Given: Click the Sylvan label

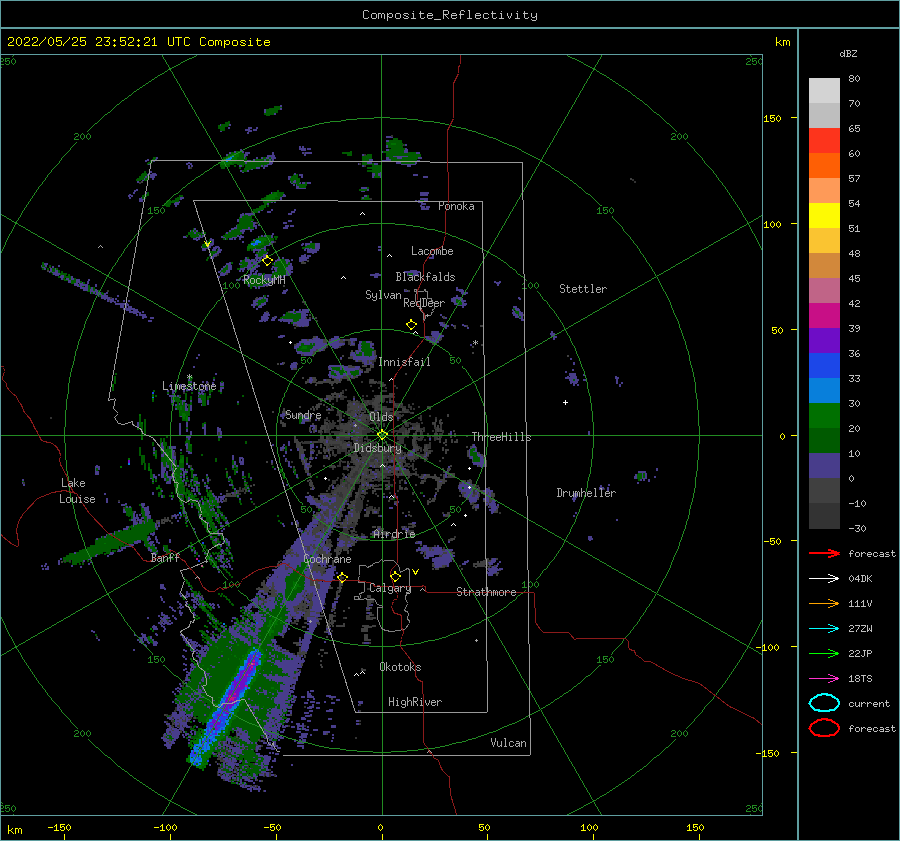Looking at the screenshot, I should (x=383, y=296).
